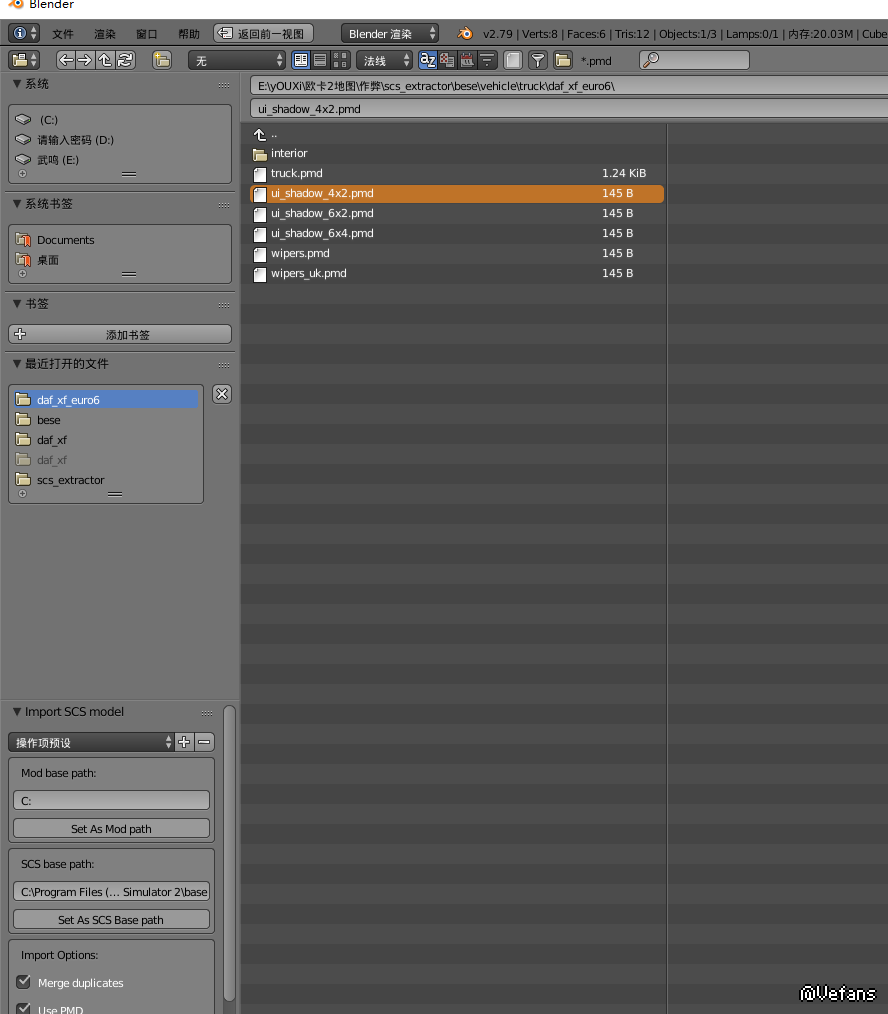Click the 添加书签 add bookmark button
The width and height of the screenshot is (888, 1014).
click(120, 335)
